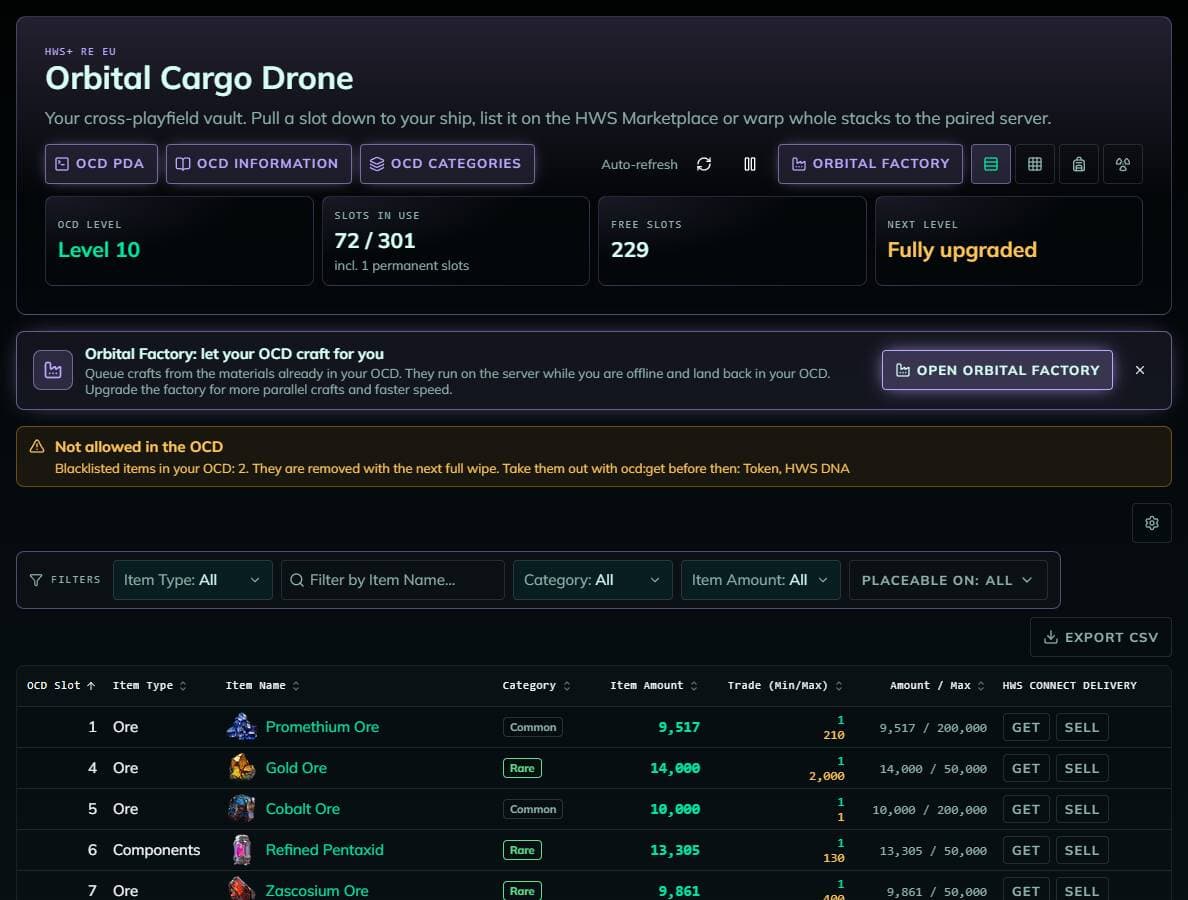Screen dimensions: 1188x900
Task: Click SELL in the Promethium Ore row
Action: (1082, 727)
